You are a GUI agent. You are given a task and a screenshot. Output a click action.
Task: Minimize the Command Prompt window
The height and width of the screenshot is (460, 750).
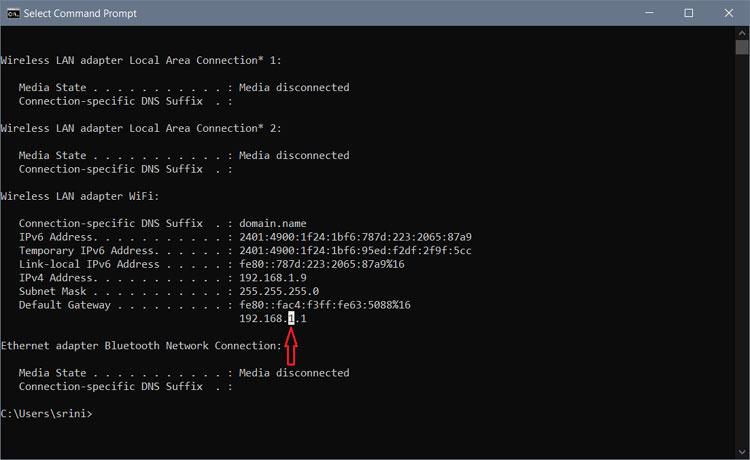(x=645, y=13)
